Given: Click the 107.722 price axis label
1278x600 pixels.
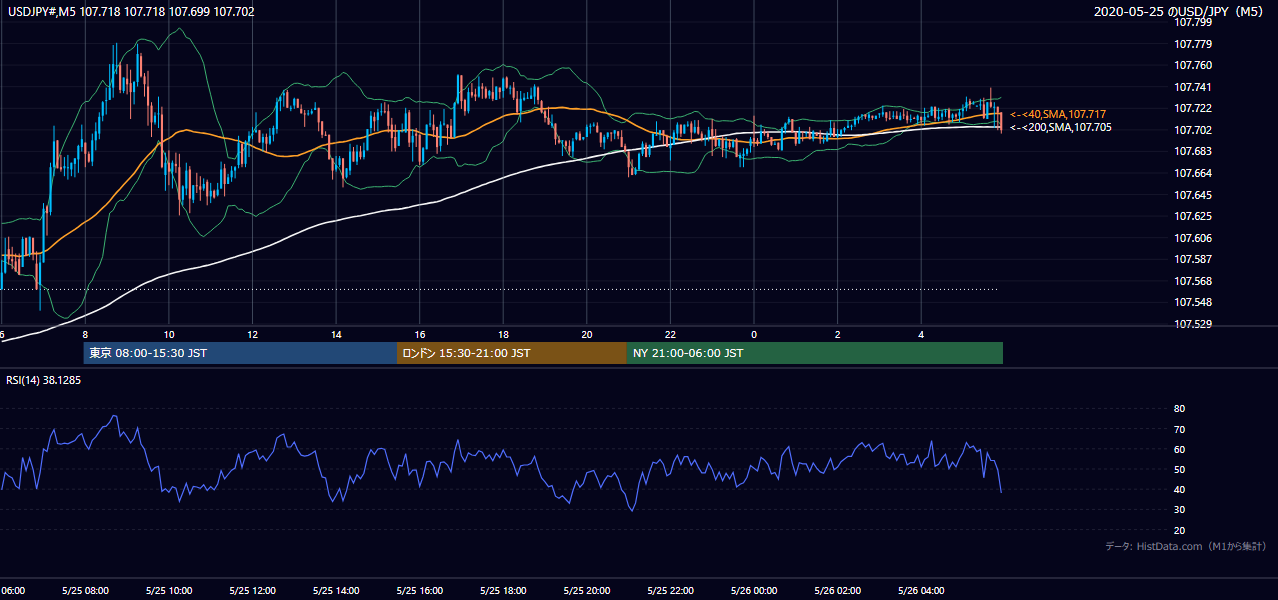Looking at the screenshot, I should coord(1192,108).
